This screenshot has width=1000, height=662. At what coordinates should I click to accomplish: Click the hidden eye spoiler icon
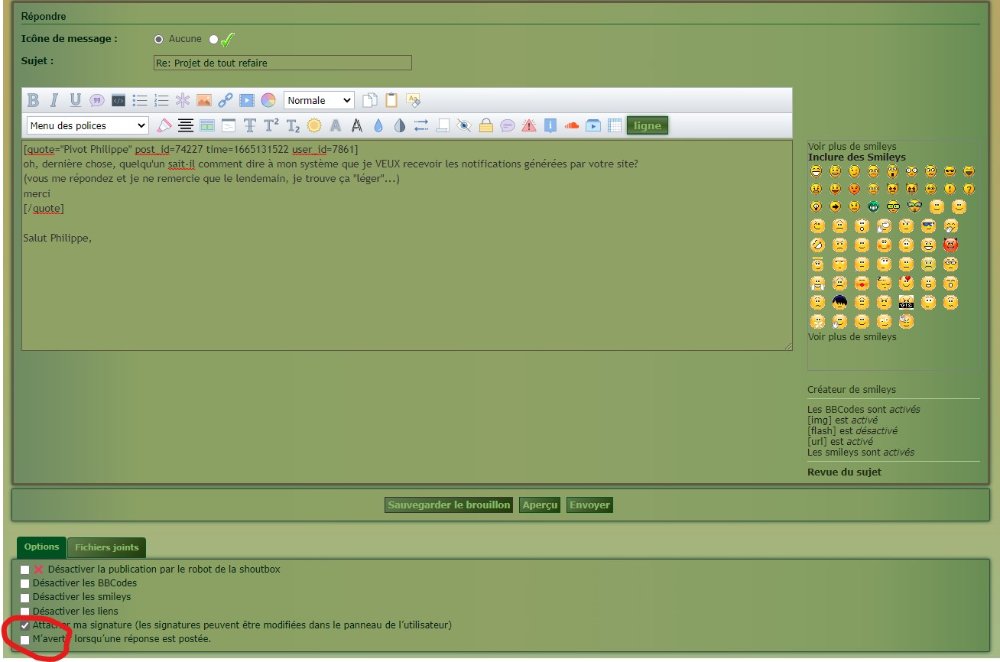(x=464, y=126)
